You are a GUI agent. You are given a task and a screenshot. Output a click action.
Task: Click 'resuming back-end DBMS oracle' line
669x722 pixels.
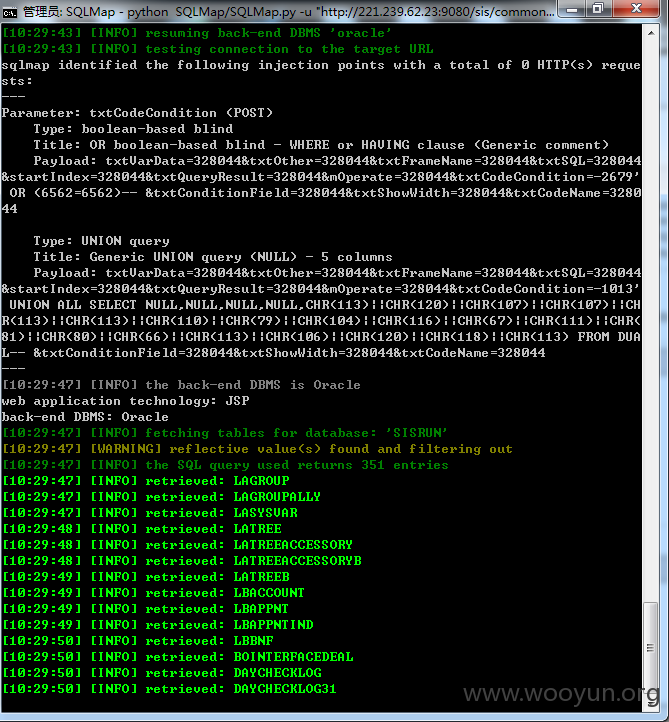197,33
